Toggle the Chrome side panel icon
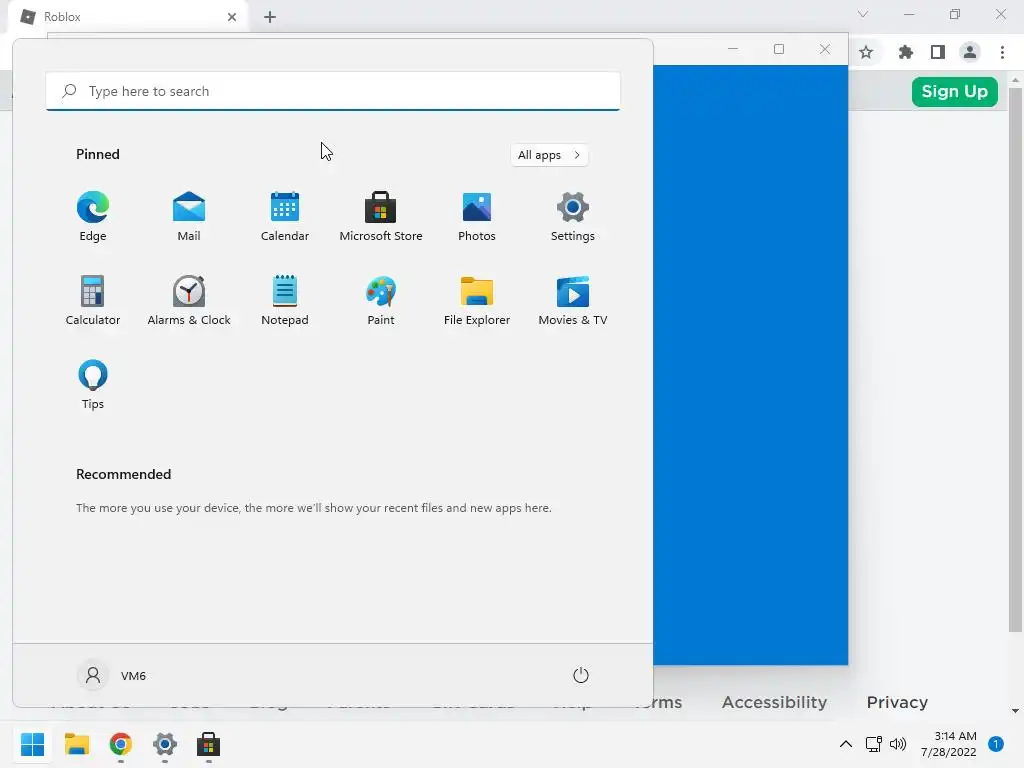Viewport: 1024px width, 768px height. (x=938, y=52)
